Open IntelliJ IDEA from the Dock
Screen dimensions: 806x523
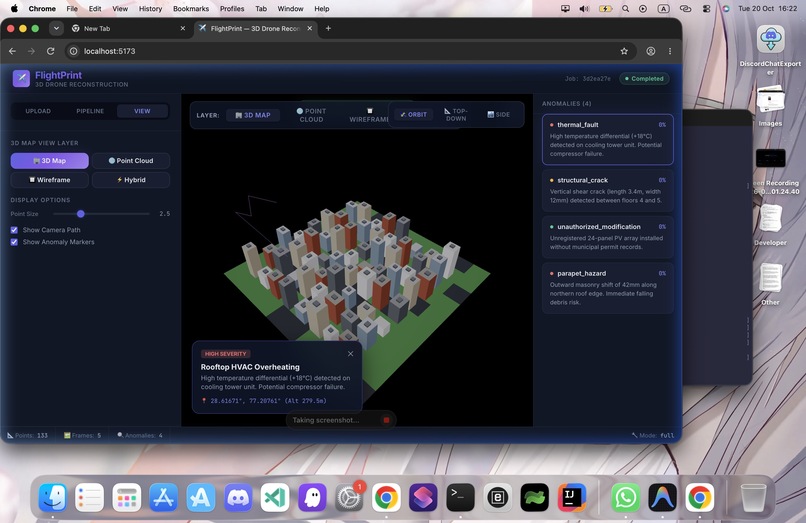tap(572, 497)
